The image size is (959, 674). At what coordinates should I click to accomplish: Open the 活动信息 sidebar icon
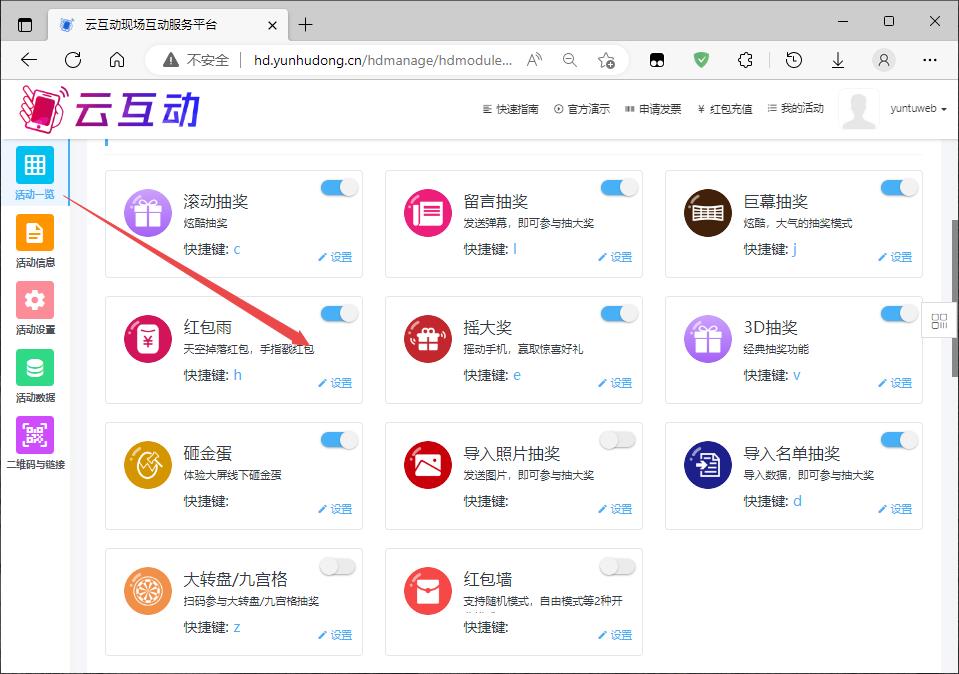pos(35,234)
